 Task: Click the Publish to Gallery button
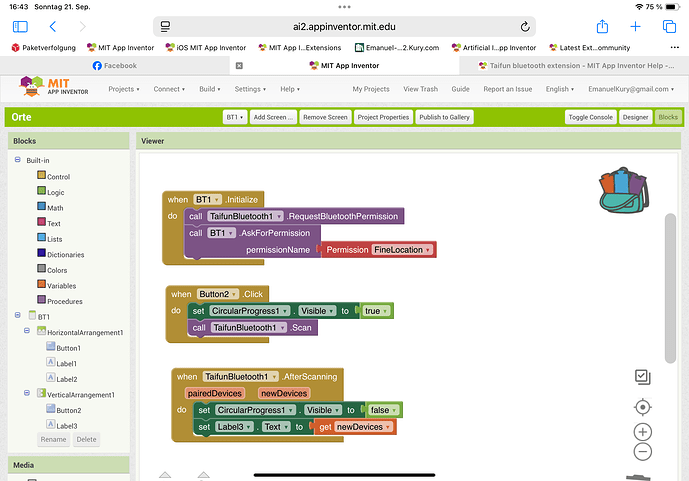(444, 117)
